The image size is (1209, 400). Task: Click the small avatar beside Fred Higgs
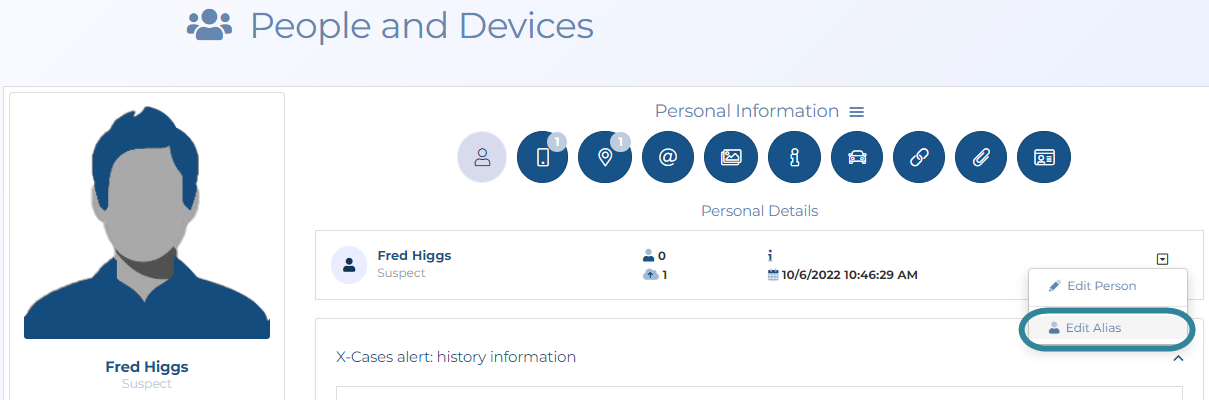[349, 265]
